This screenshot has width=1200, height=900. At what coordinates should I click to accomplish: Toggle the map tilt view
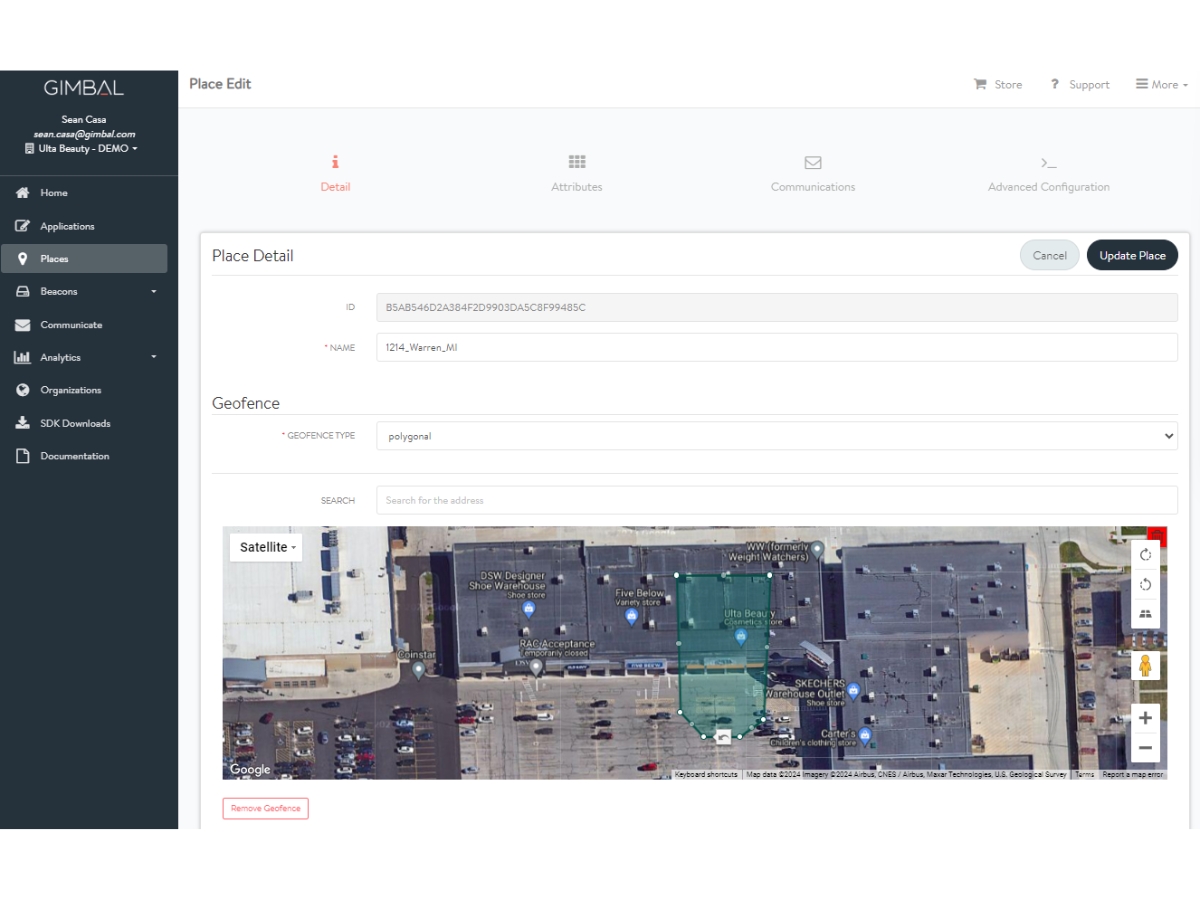point(1145,613)
